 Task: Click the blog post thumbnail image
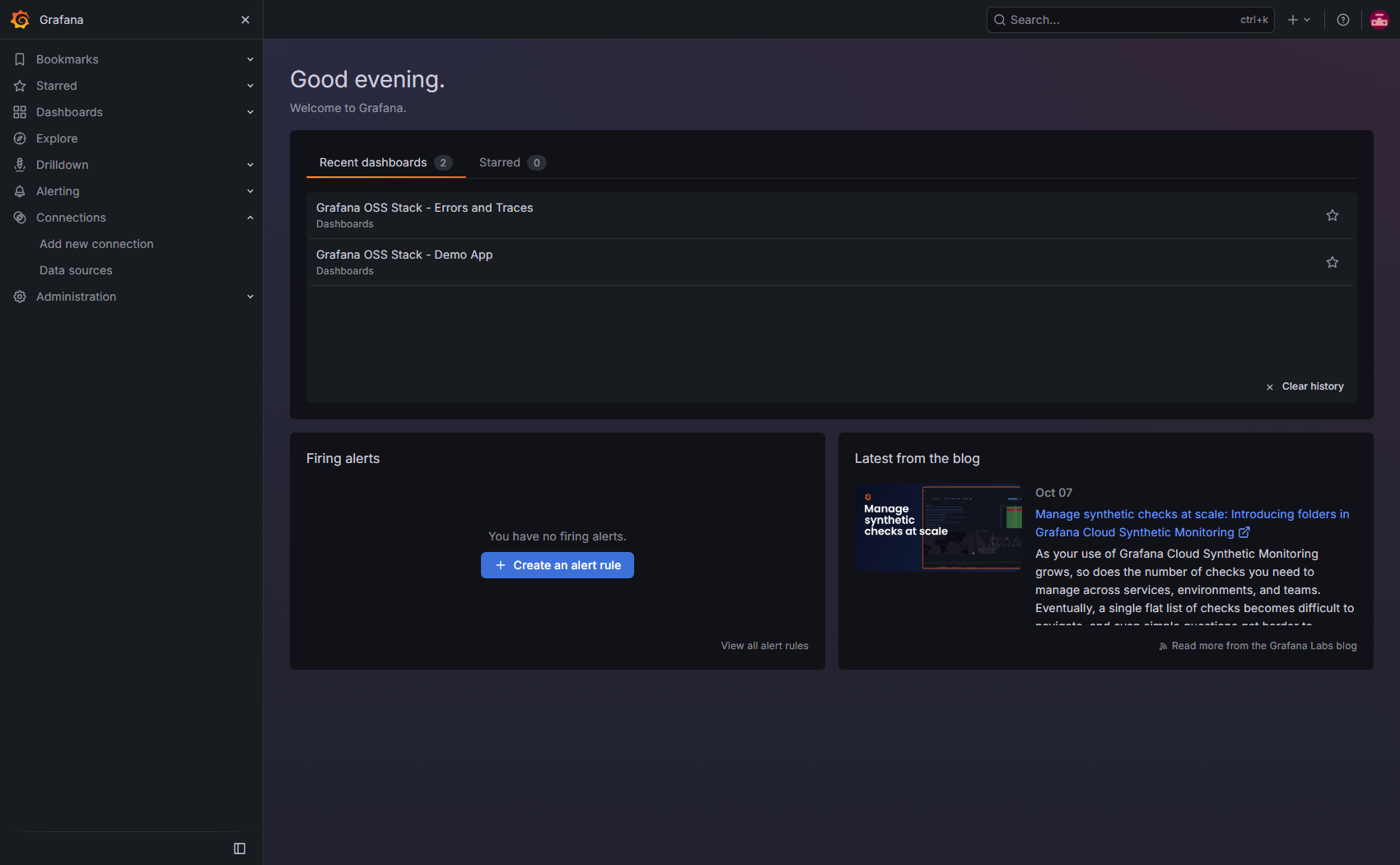pyautogui.click(x=938, y=527)
